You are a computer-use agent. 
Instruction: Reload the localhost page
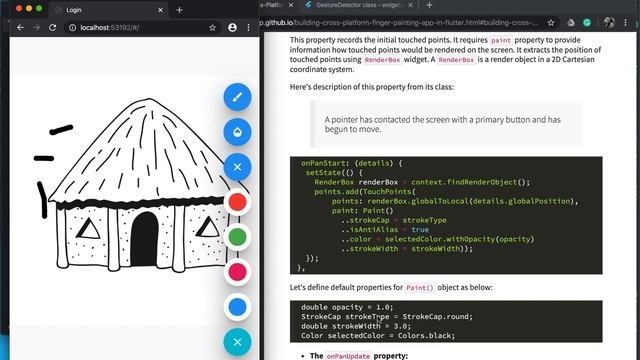52,27
